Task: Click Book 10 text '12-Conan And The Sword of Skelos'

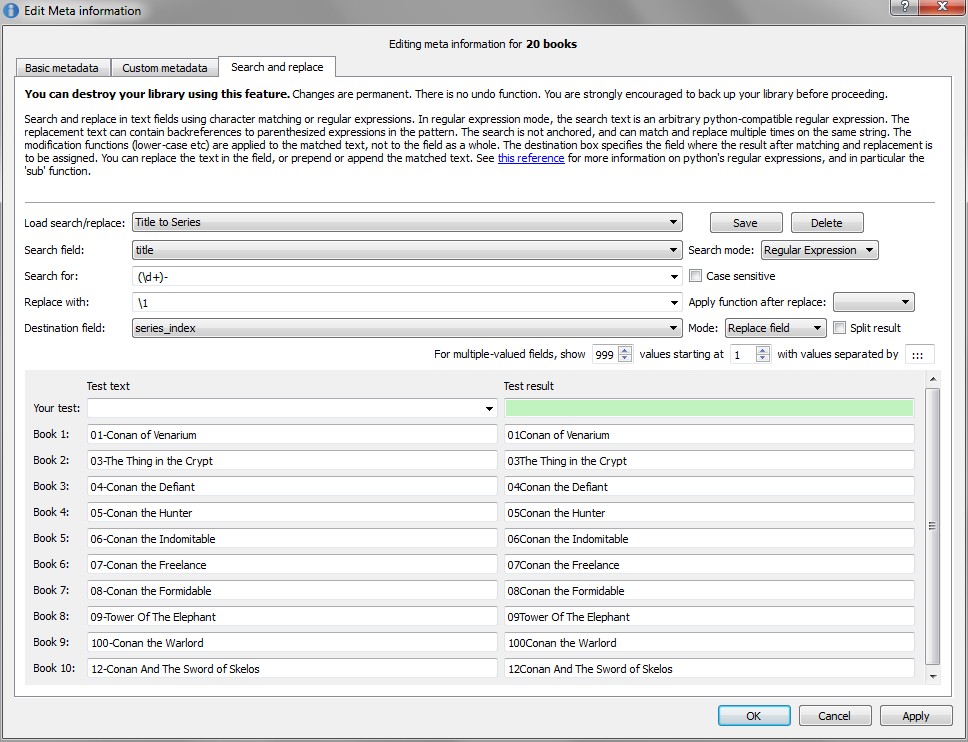Action: [292, 668]
